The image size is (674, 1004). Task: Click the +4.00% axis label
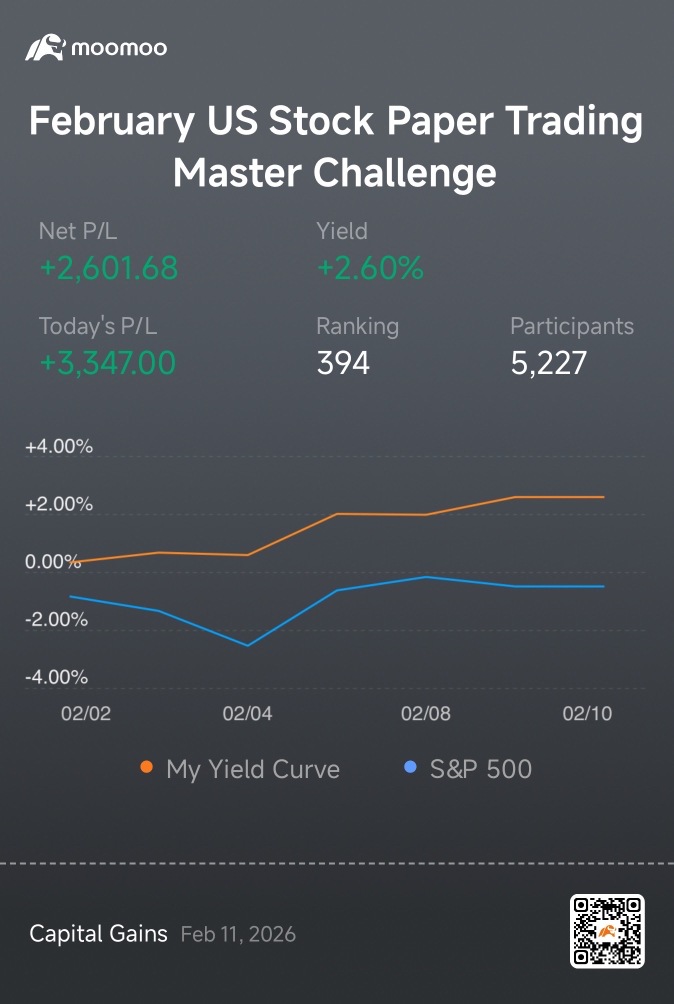point(59,447)
